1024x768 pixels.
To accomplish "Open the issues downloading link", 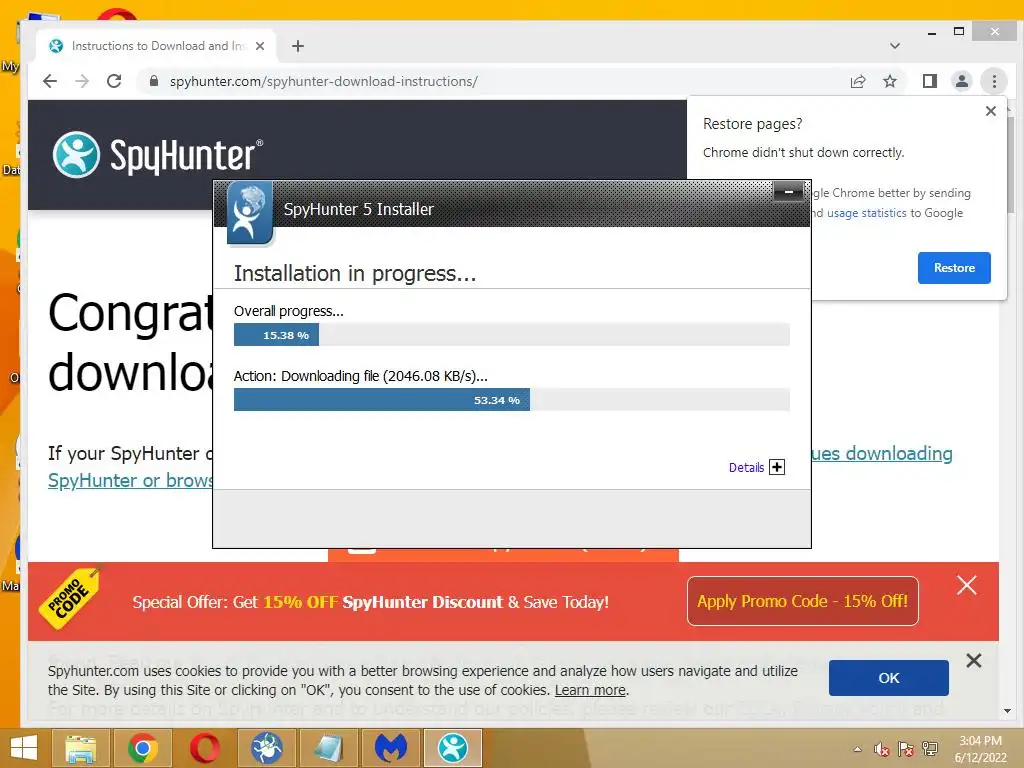I will 882,453.
